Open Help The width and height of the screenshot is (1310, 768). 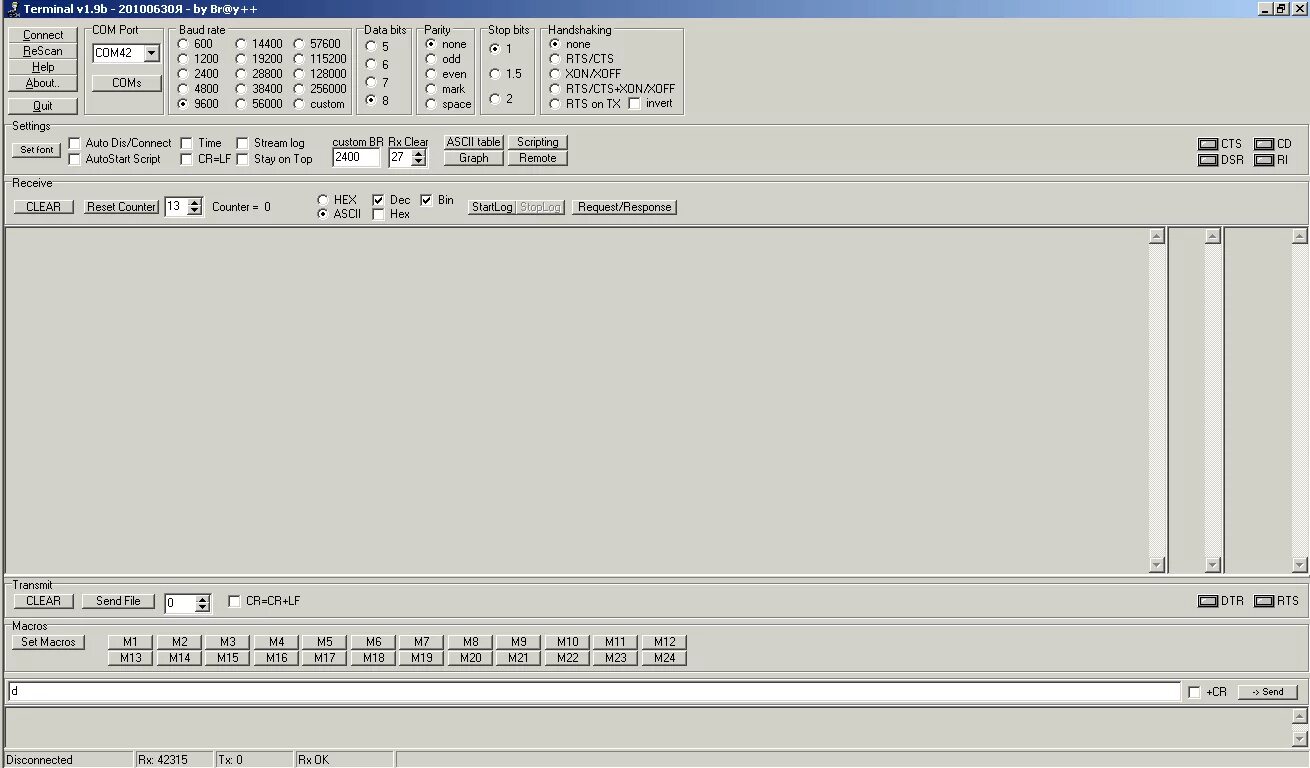click(43, 67)
